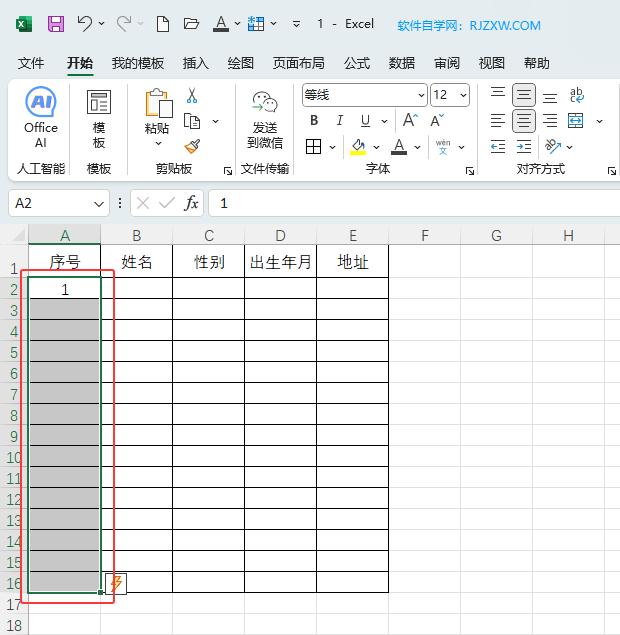
Task: Decrease indent icon
Action: tap(498, 147)
